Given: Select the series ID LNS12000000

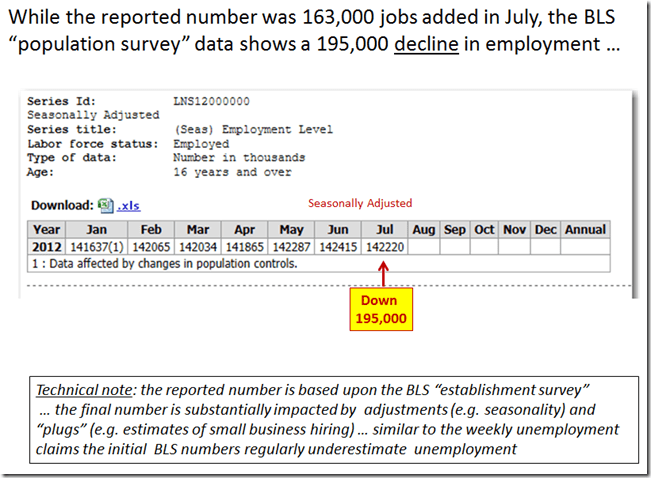Looking at the screenshot, I should (212, 102).
